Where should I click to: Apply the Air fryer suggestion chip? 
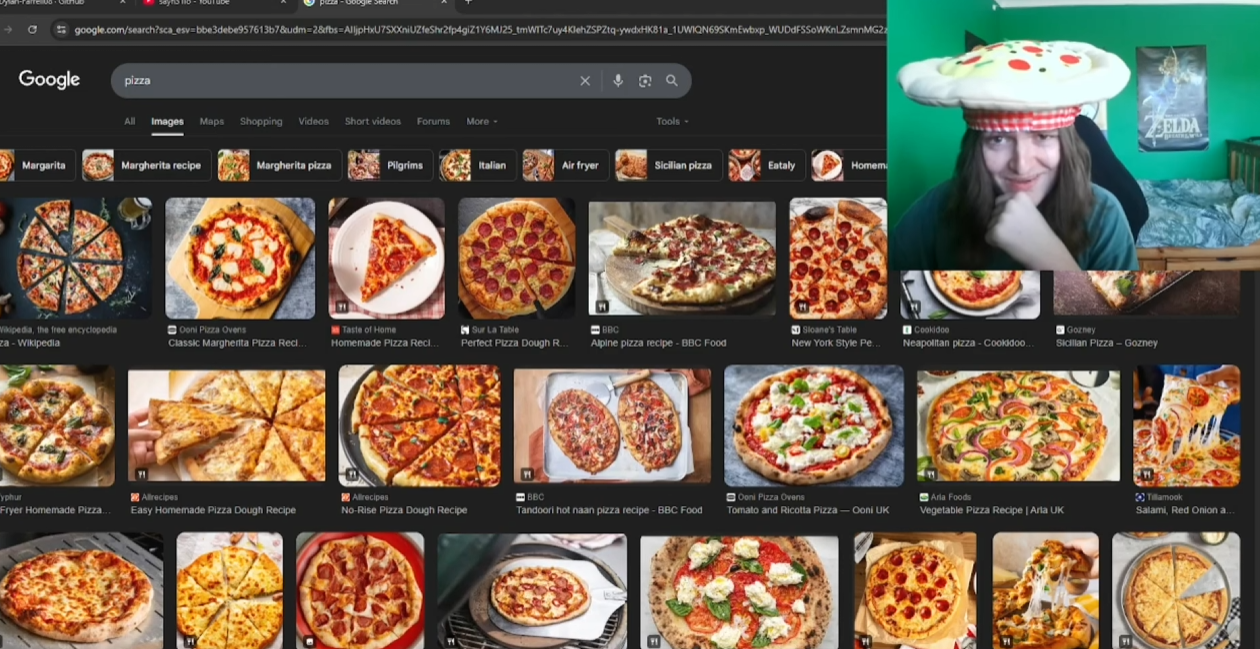point(566,165)
